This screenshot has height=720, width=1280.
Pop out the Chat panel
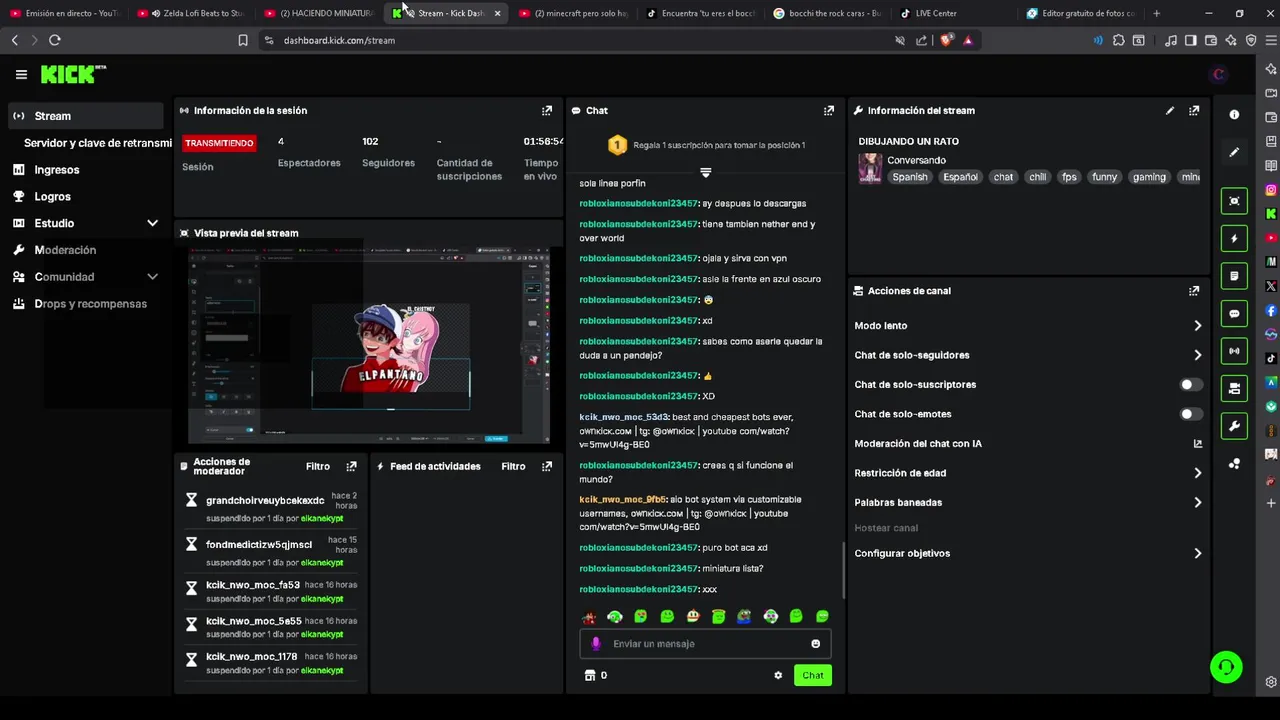point(829,110)
